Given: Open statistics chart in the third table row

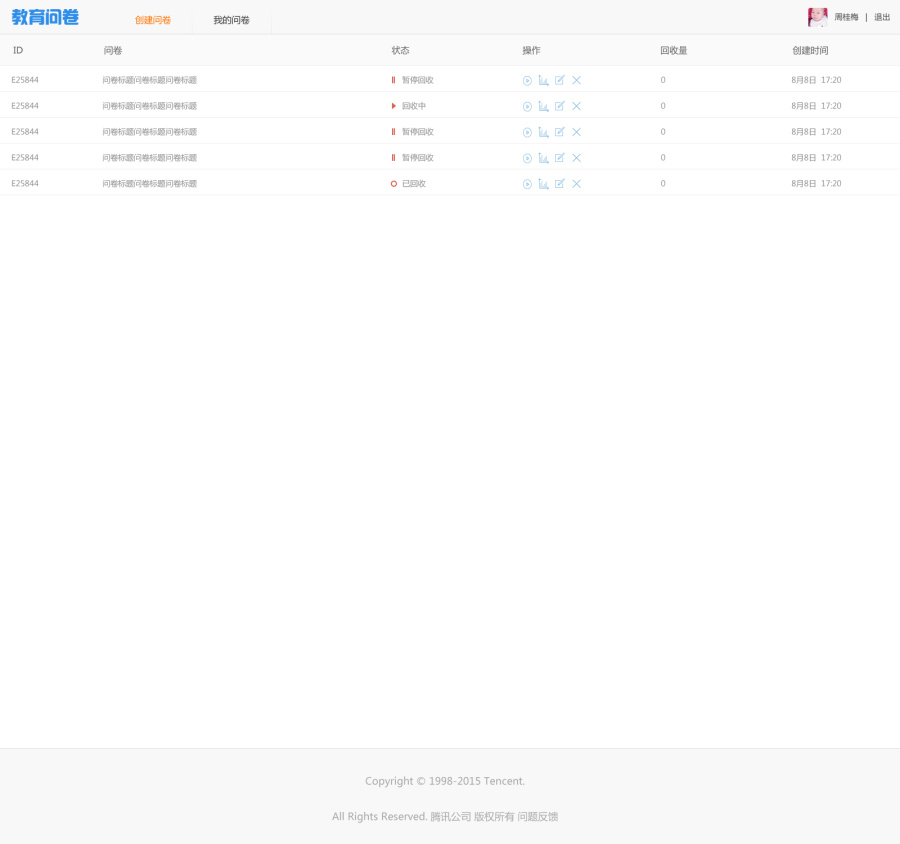Looking at the screenshot, I should (544, 132).
